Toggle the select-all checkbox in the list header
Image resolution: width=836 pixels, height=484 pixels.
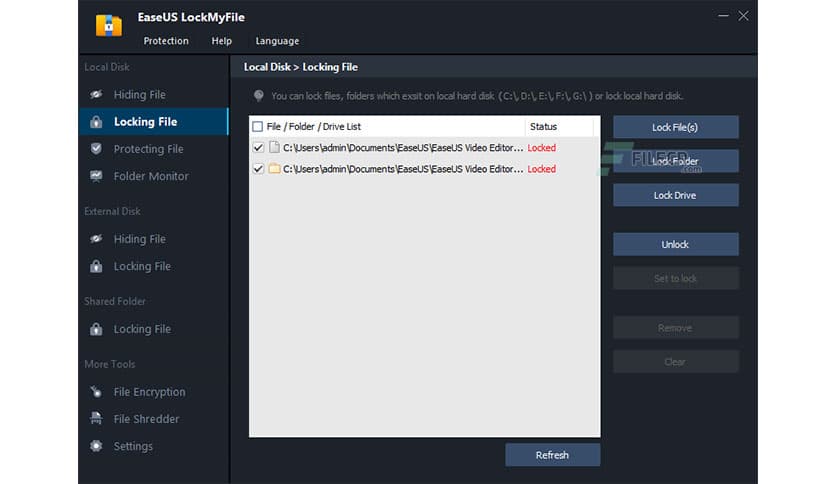(x=258, y=126)
